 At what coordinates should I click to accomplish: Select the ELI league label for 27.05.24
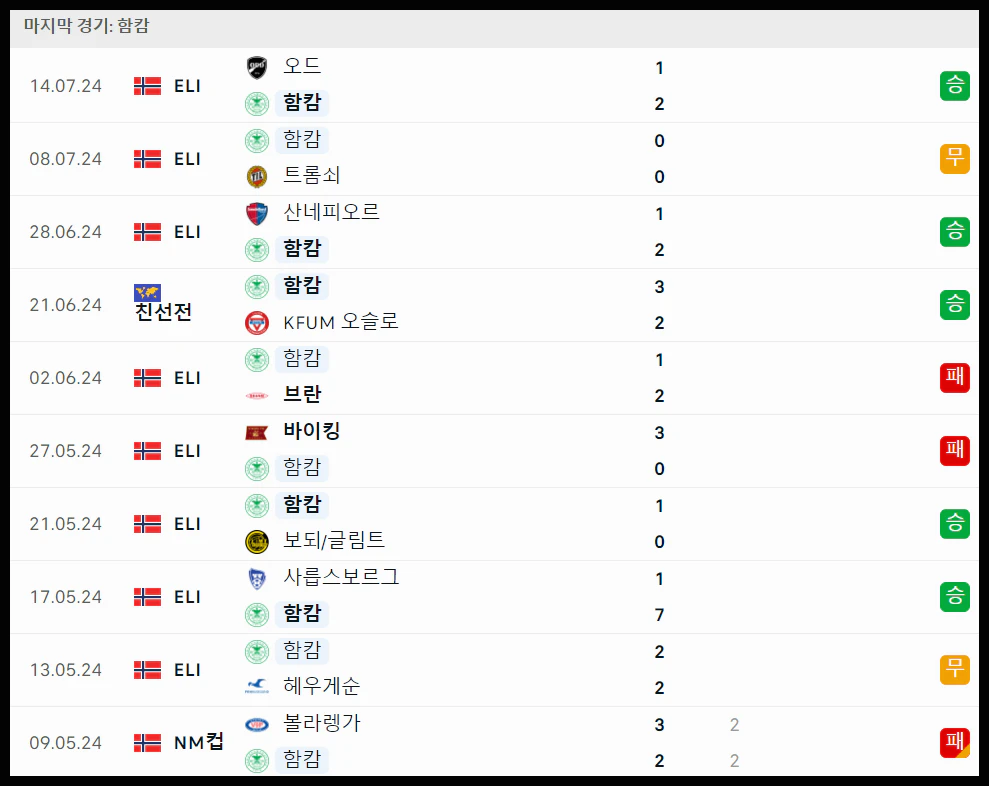pyautogui.click(x=187, y=451)
